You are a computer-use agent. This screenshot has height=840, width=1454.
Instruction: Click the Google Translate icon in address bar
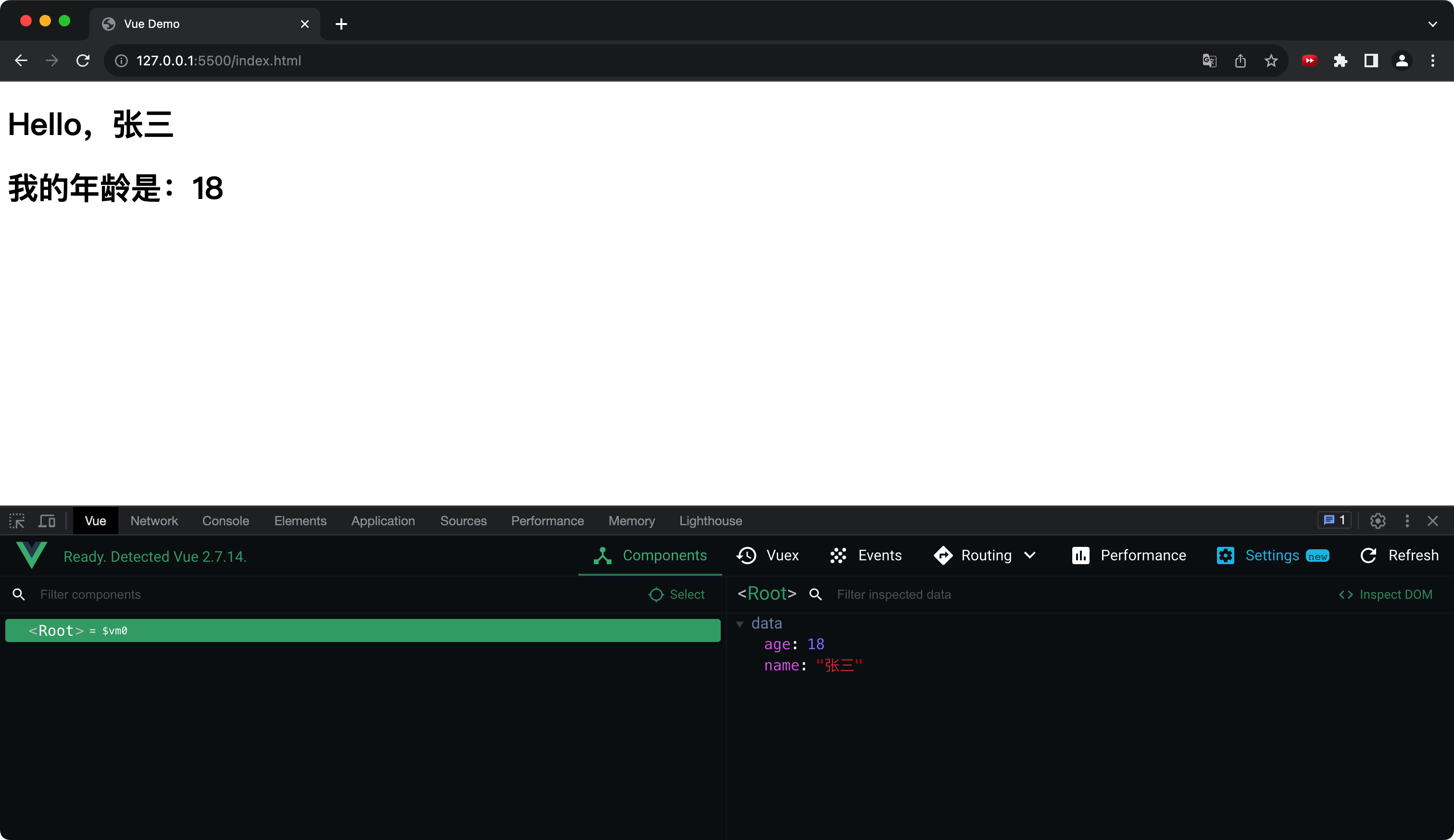point(1209,61)
